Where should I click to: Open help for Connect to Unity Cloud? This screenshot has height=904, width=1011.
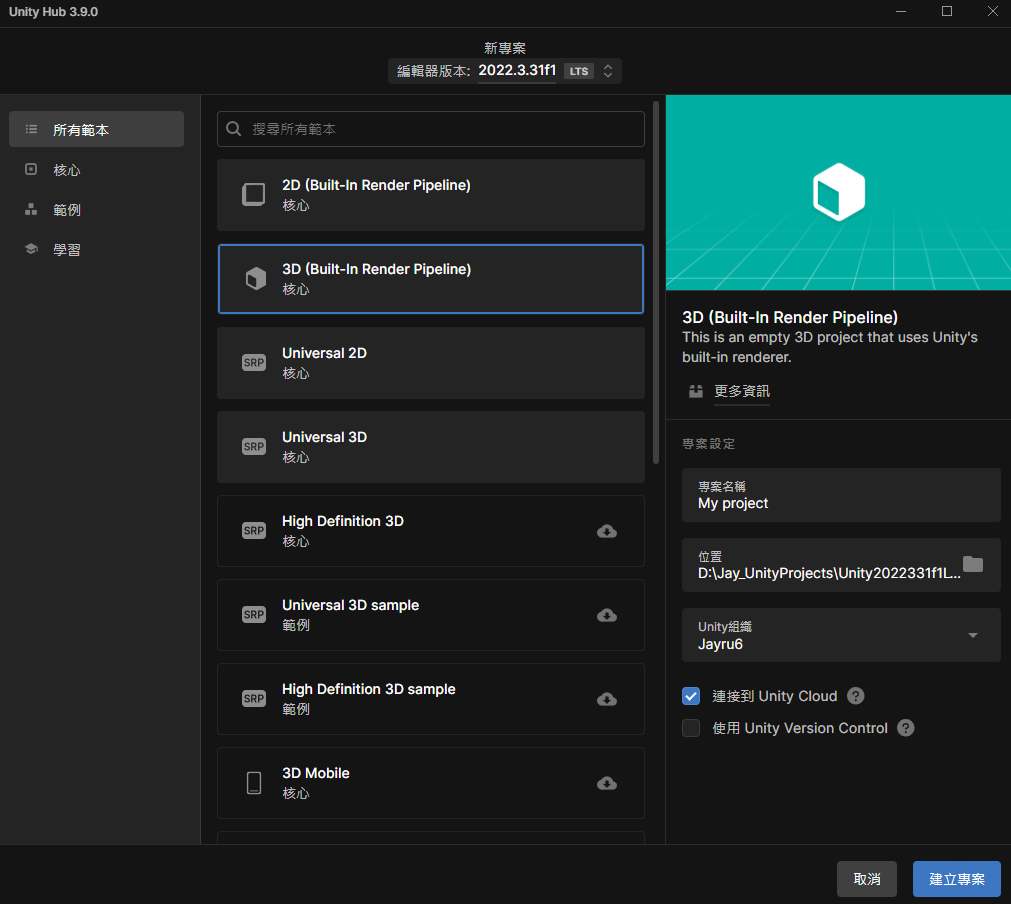[x=856, y=696]
